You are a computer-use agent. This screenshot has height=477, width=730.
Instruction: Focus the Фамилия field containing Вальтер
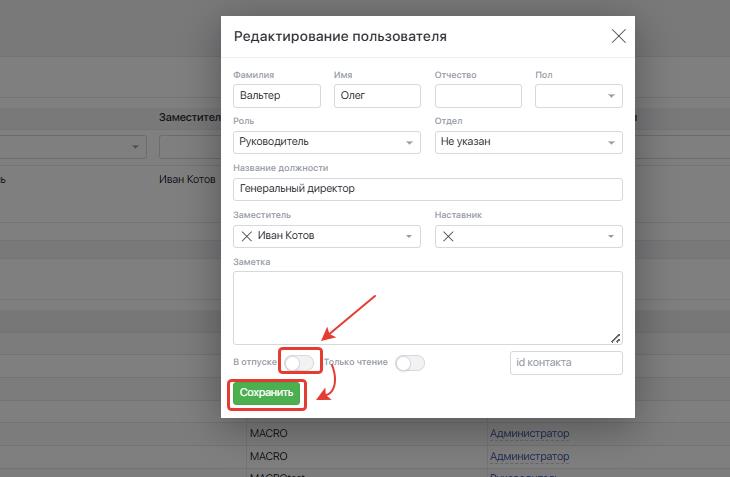(x=276, y=96)
